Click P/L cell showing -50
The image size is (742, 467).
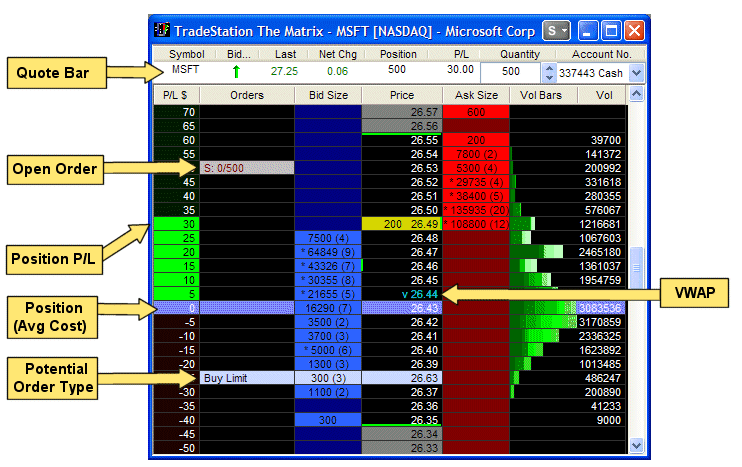pos(177,448)
